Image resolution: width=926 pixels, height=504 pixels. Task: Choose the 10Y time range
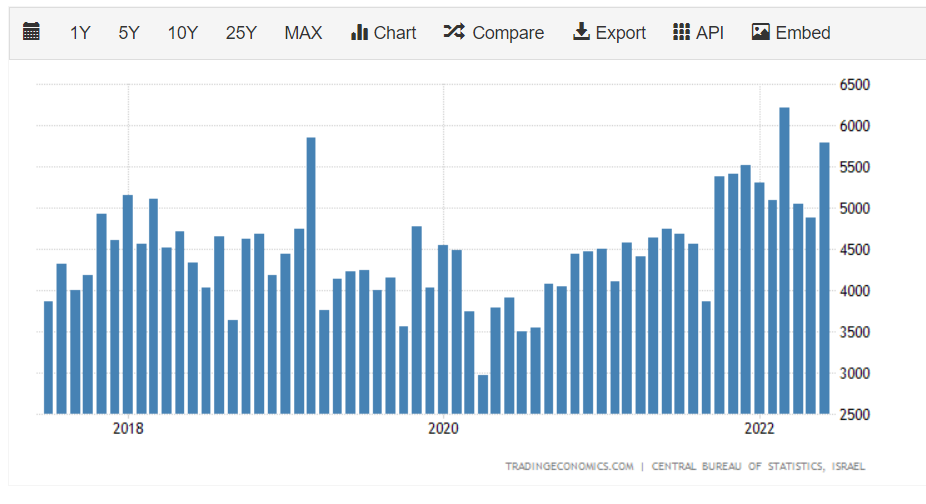point(182,33)
